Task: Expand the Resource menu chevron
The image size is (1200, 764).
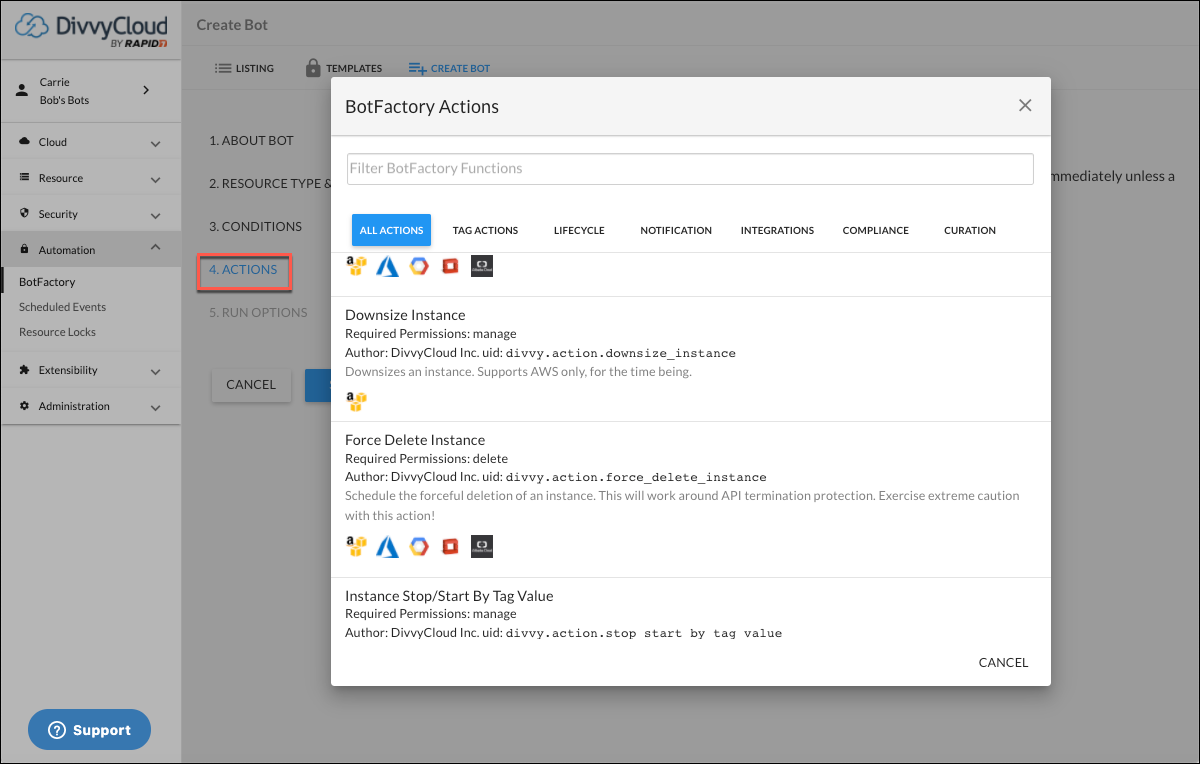Action: 155,179
